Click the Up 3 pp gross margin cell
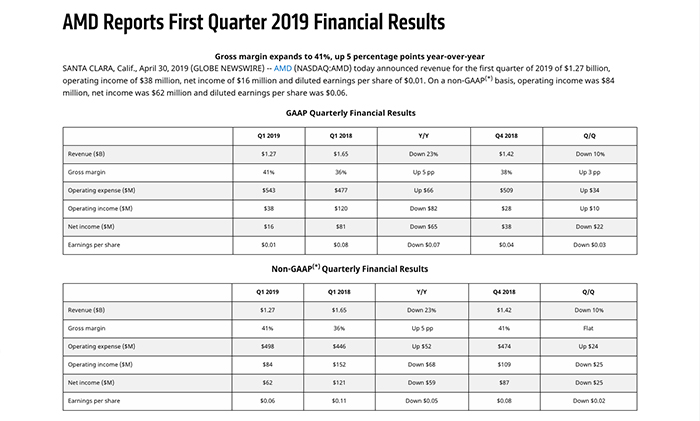Viewport: 700px width, 421px height. click(588, 171)
